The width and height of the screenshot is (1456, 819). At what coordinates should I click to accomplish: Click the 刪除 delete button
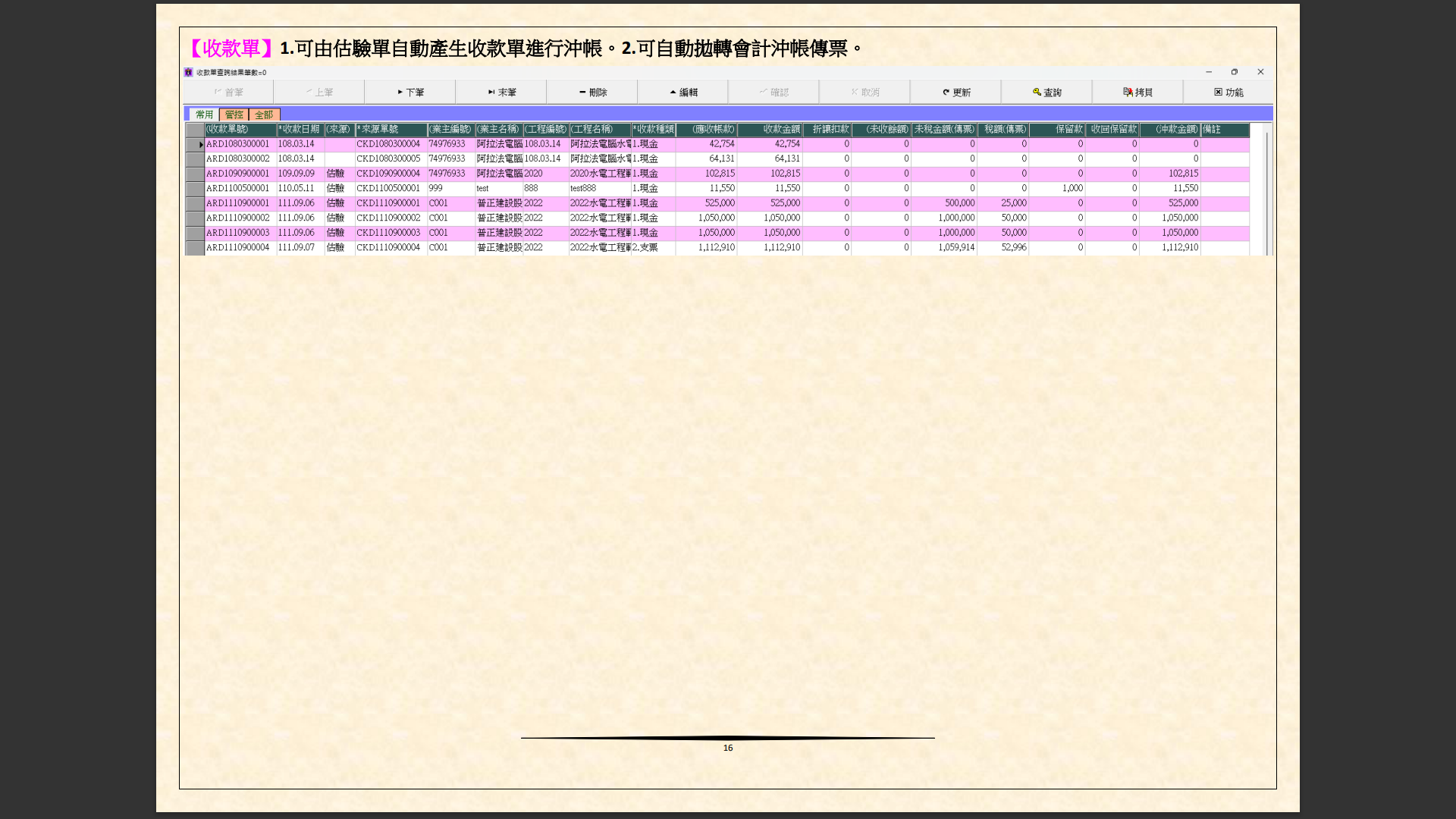(592, 92)
